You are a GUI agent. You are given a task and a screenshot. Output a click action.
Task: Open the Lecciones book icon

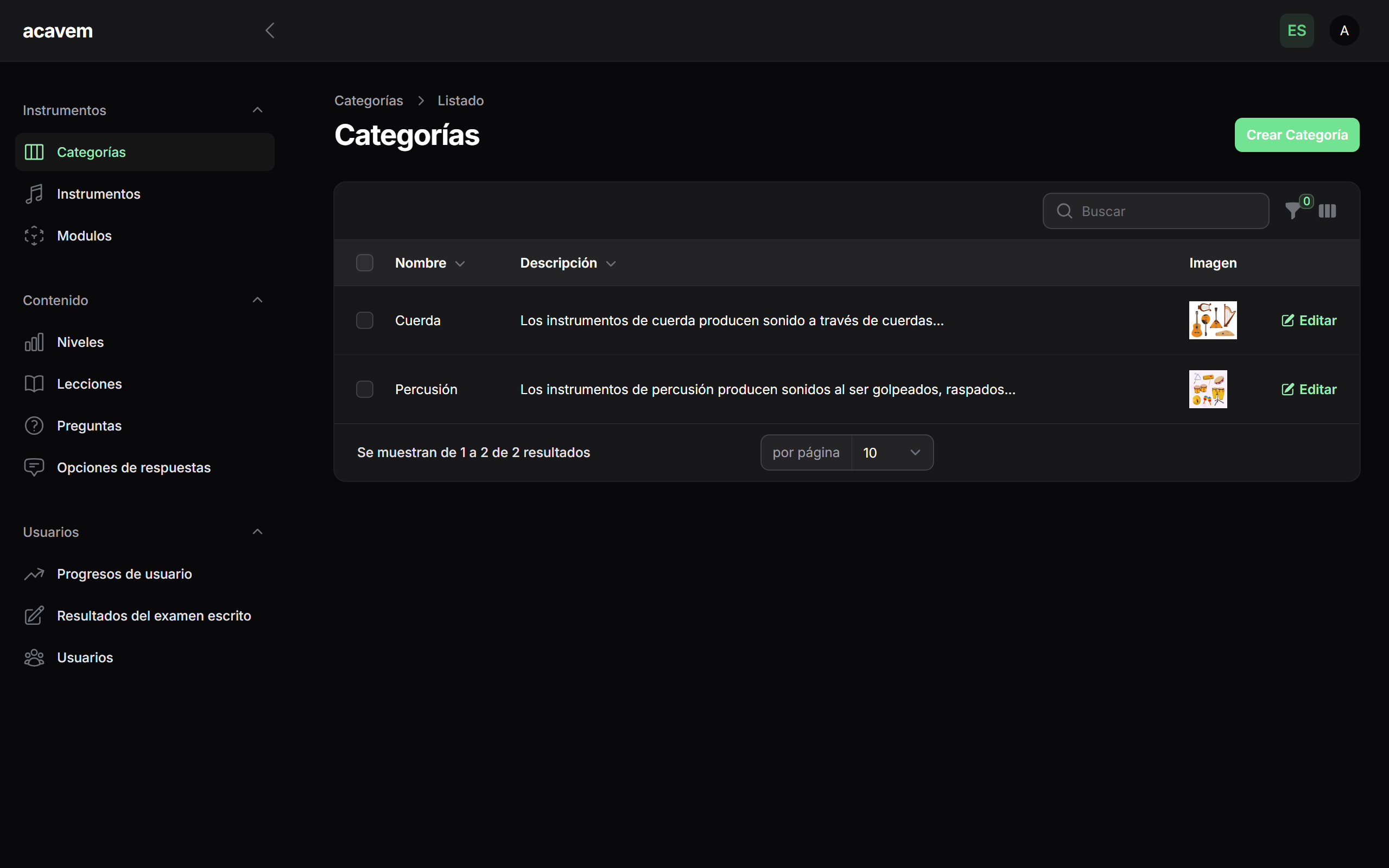(x=33, y=383)
